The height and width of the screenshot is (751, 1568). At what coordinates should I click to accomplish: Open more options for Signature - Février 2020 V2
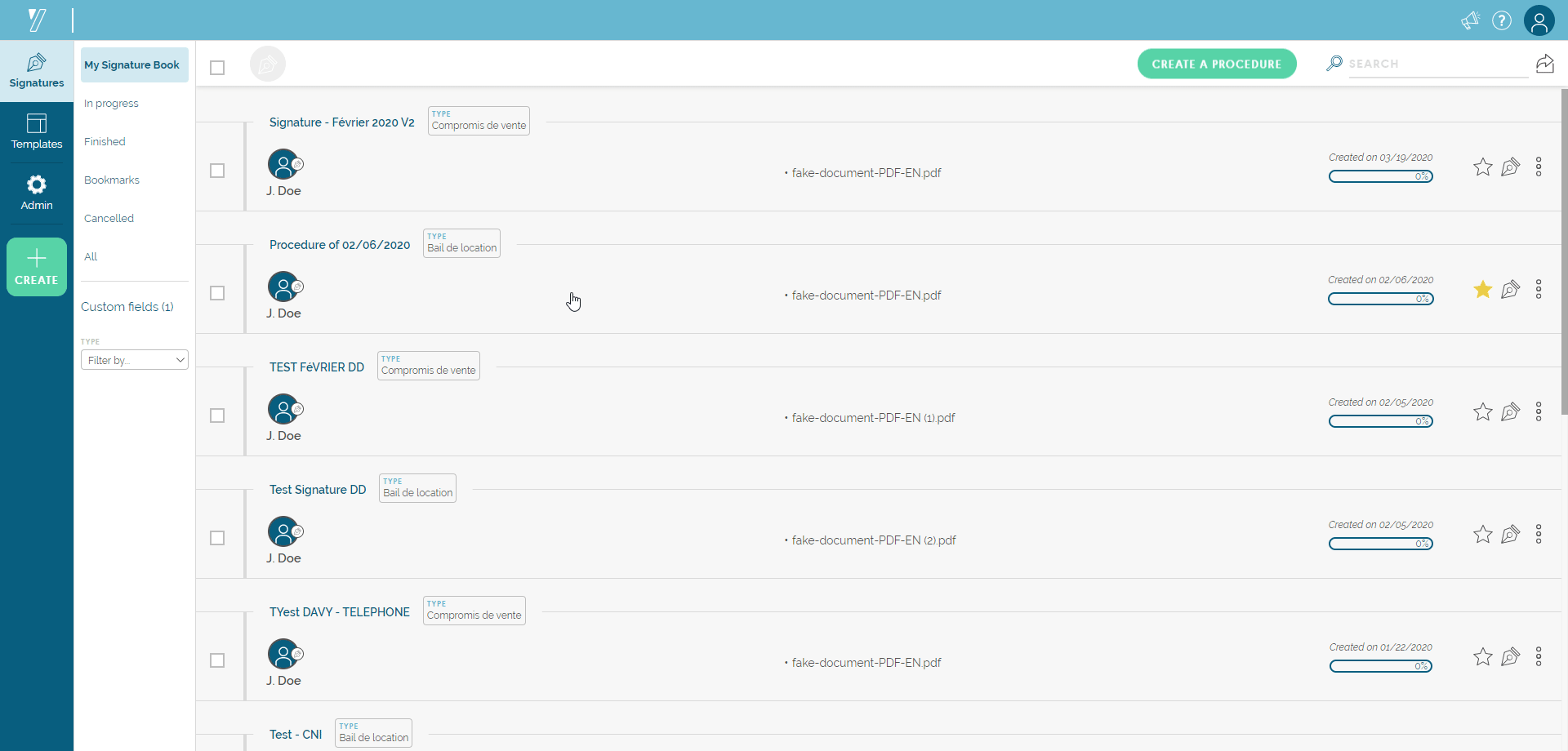1539,167
